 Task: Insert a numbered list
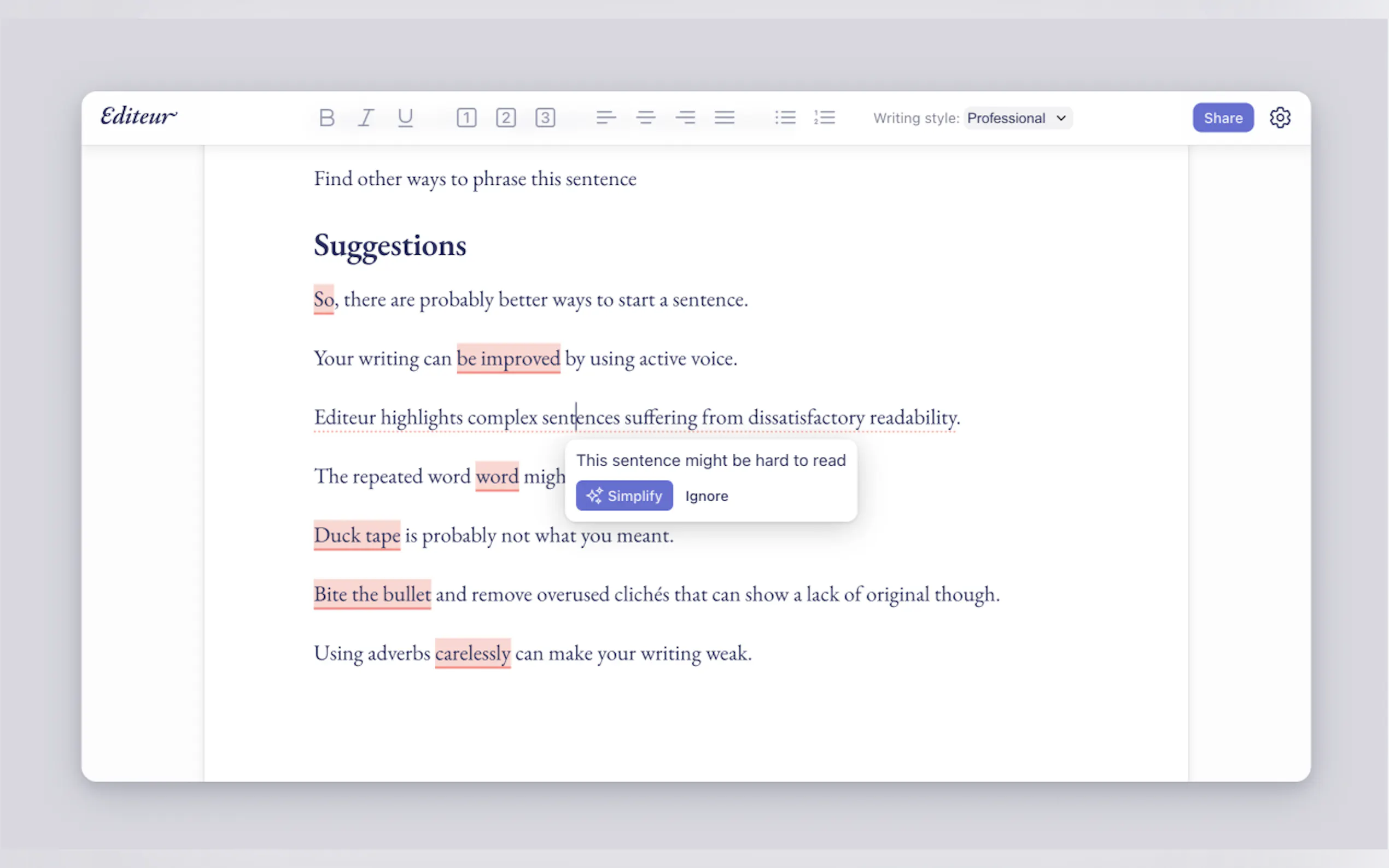pos(825,118)
